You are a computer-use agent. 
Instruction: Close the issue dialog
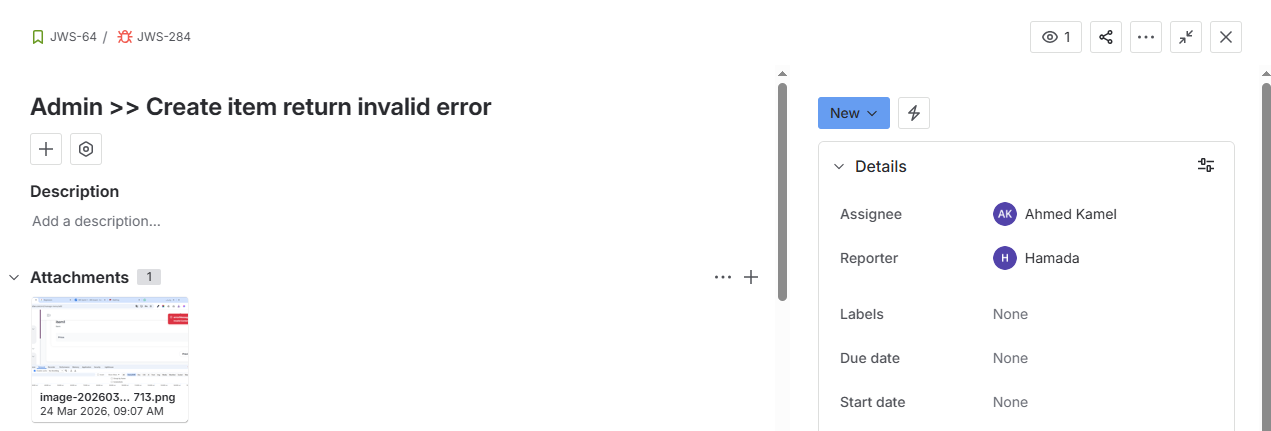[1225, 37]
